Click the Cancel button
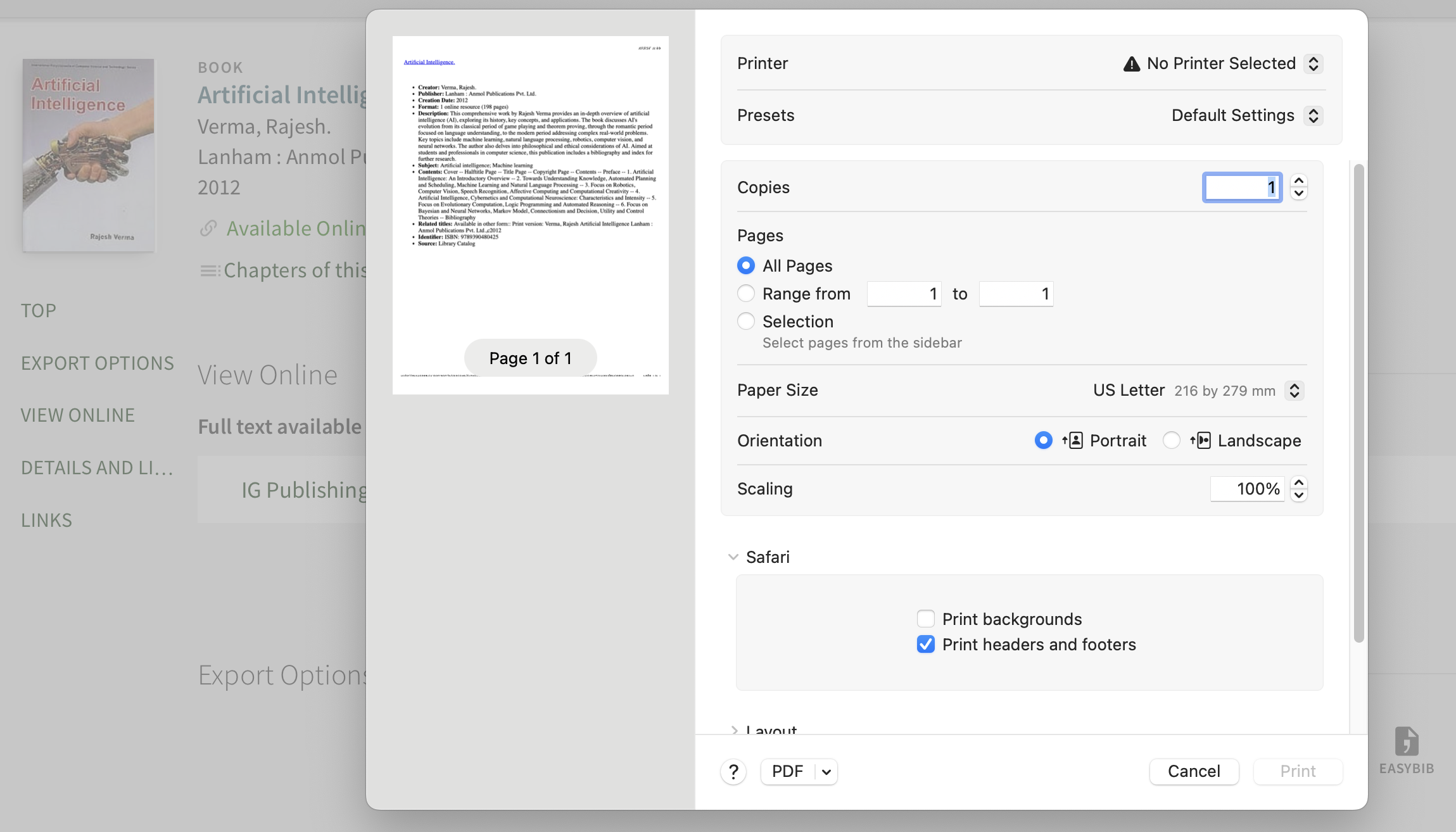This screenshot has width=1456, height=832. point(1194,771)
